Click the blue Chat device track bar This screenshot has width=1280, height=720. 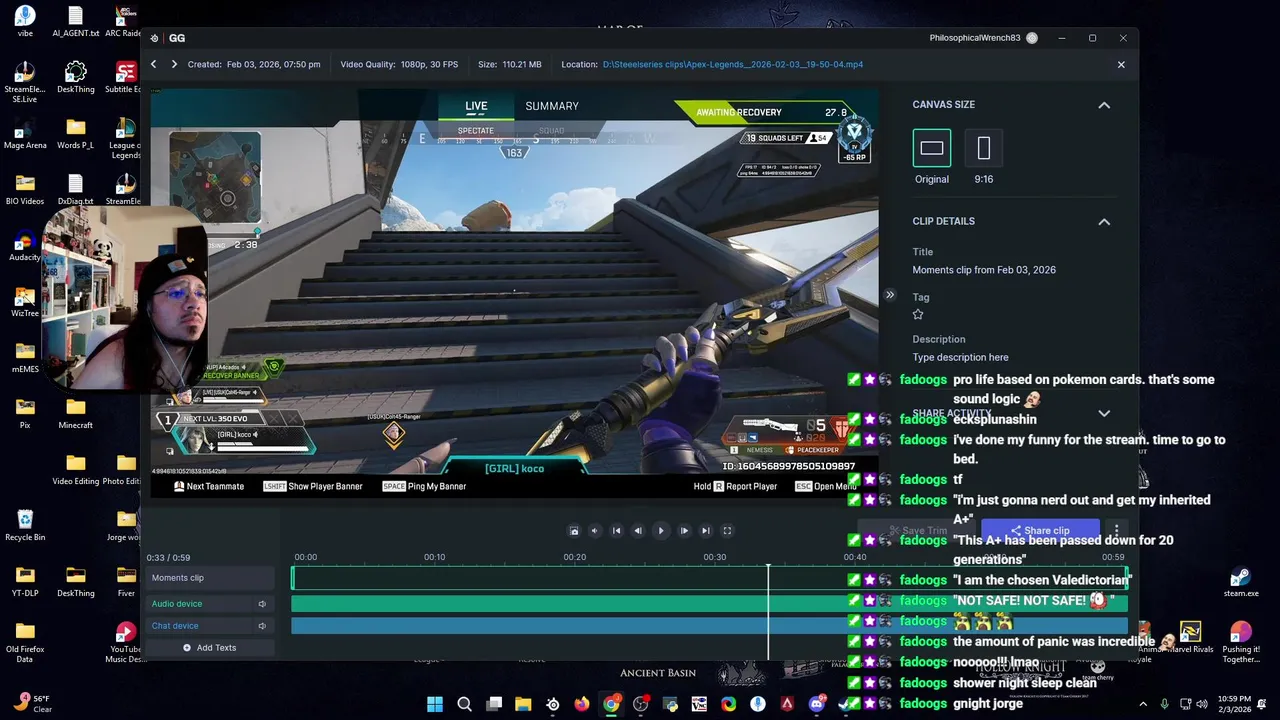(x=709, y=626)
